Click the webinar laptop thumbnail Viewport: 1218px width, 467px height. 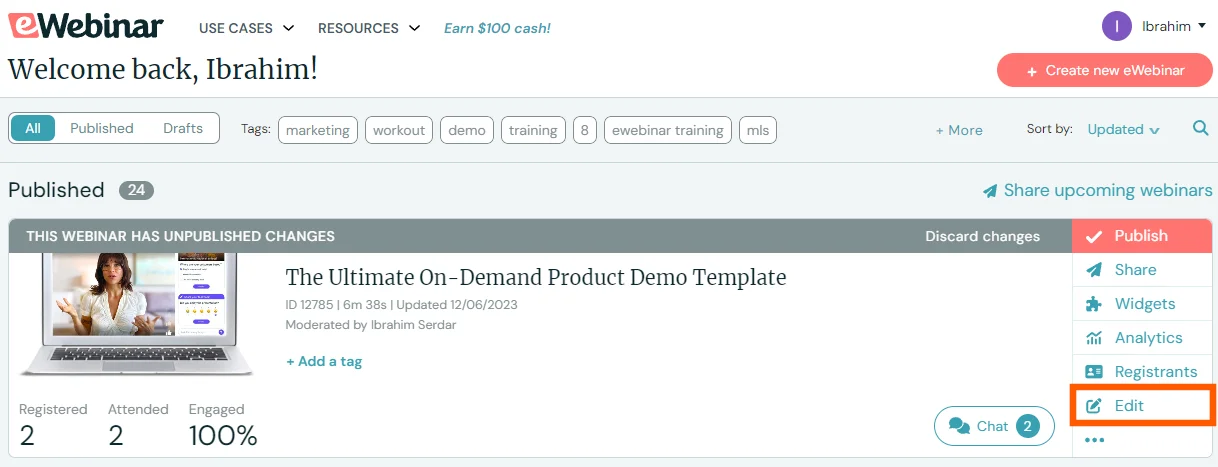coord(137,314)
